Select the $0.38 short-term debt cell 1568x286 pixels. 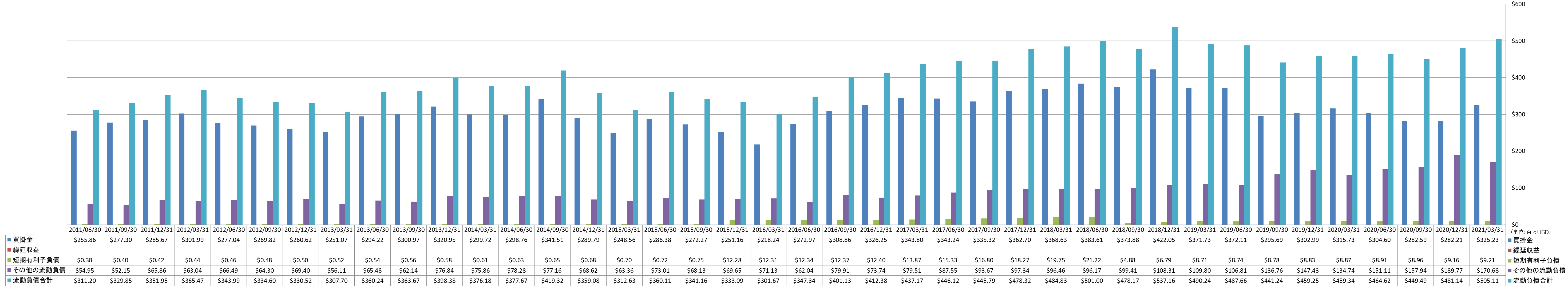pyautogui.click(x=85, y=260)
